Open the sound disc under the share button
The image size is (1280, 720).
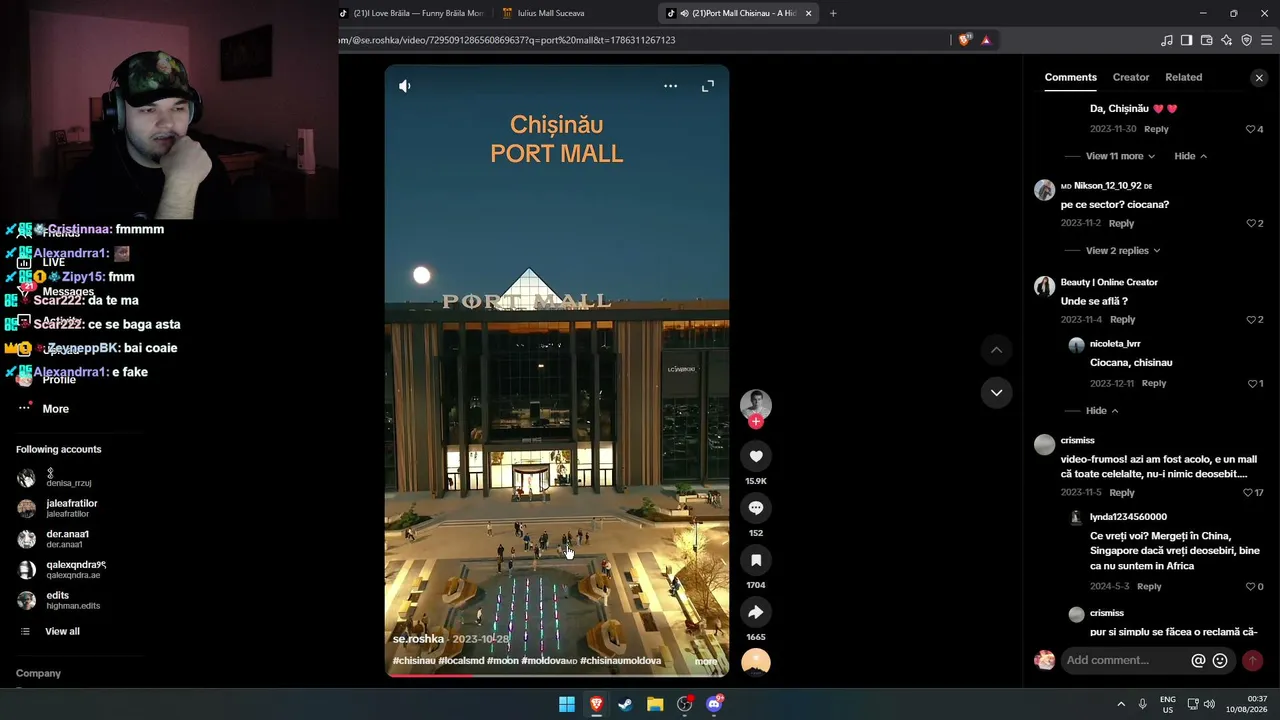(x=755, y=661)
